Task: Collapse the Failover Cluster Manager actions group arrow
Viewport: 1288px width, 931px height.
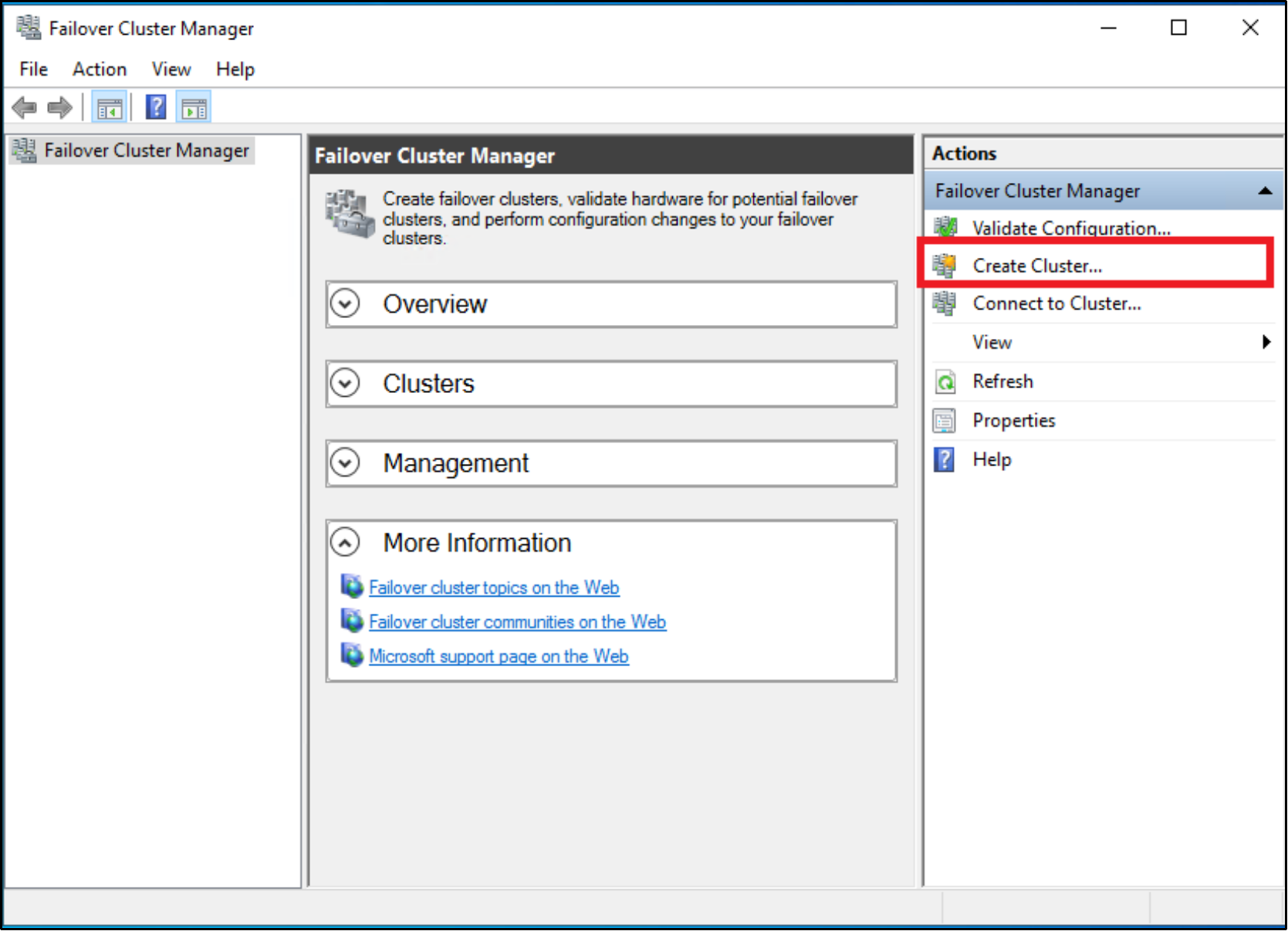Action: (x=1265, y=191)
